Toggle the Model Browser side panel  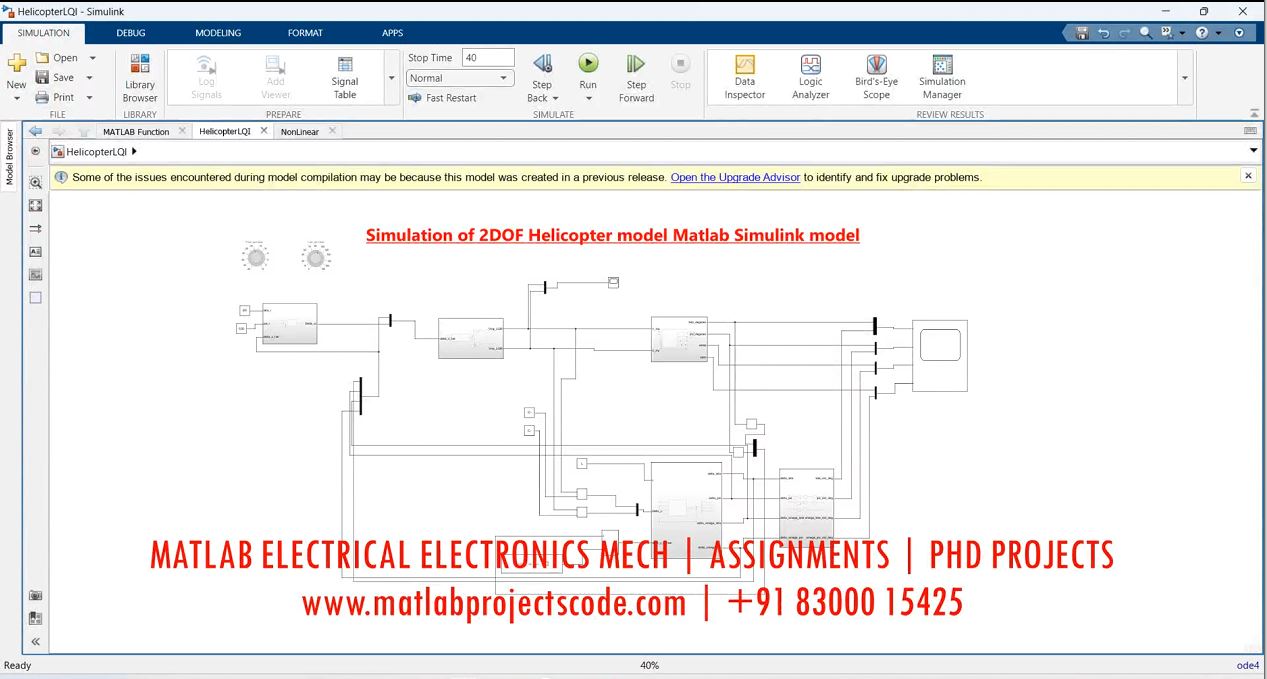point(10,157)
